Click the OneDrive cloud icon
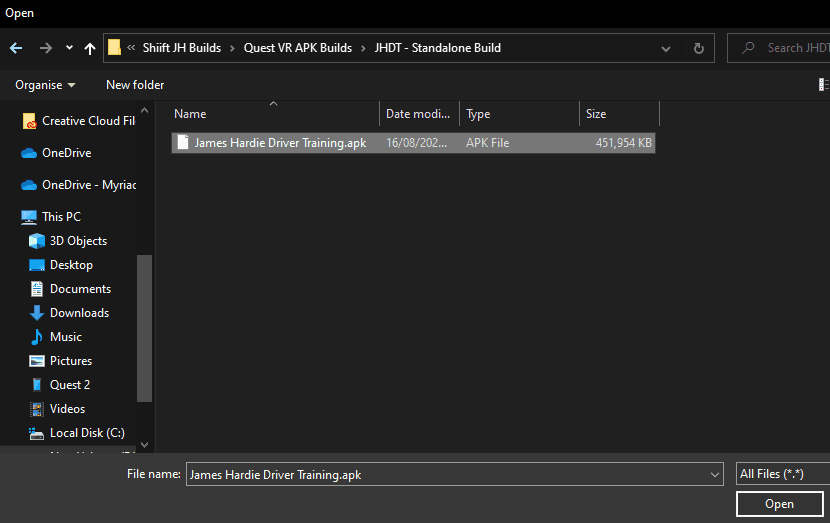This screenshot has height=523, width=830. tap(29, 154)
